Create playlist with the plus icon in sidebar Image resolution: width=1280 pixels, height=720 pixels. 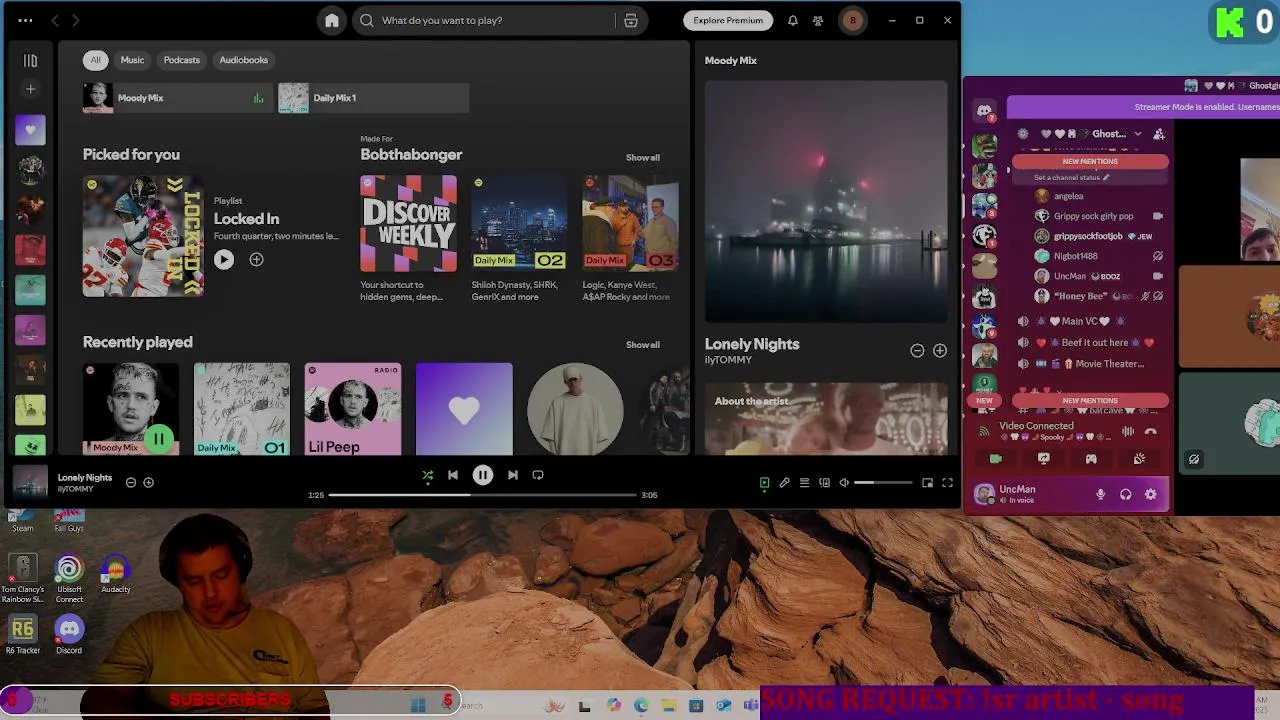point(30,89)
